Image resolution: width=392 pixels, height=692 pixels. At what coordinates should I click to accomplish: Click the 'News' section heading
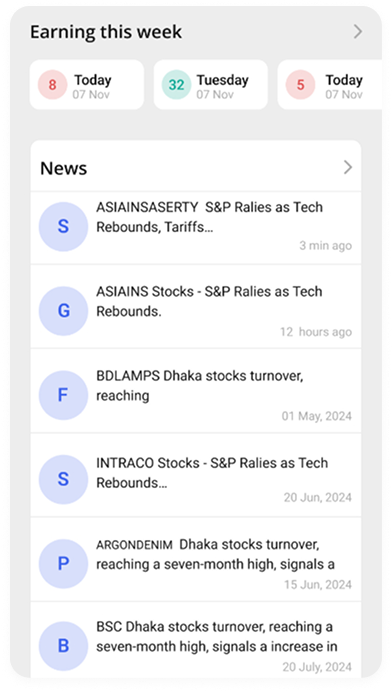[64, 168]
